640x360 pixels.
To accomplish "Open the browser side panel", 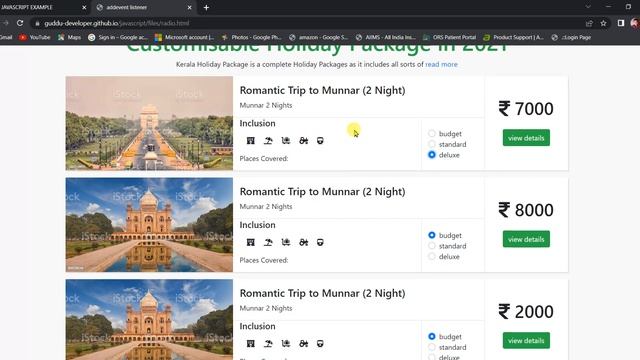I will [621, 23].
